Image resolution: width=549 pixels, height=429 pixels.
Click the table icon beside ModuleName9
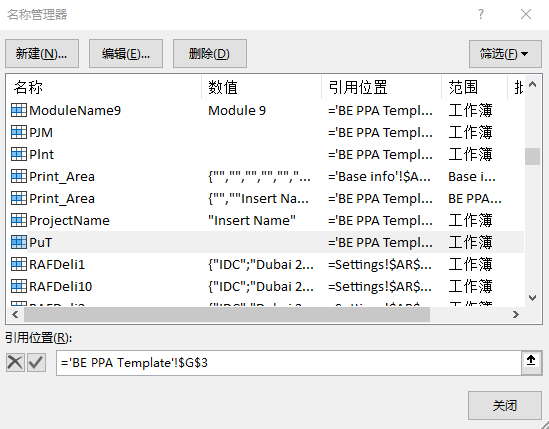19,110
